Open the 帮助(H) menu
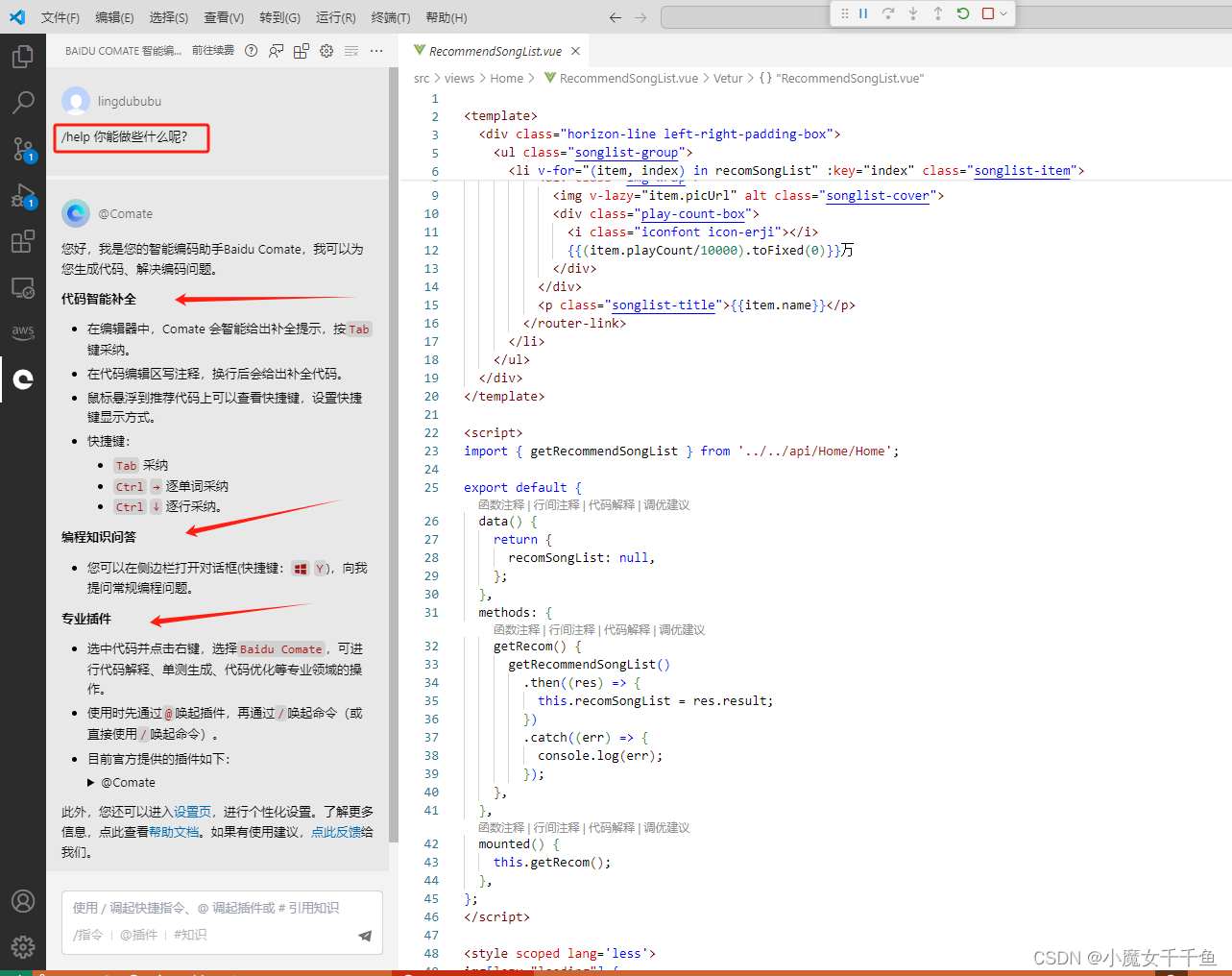Image resolution: width=1232 pixels, height=976 pixels. (447, 17)
